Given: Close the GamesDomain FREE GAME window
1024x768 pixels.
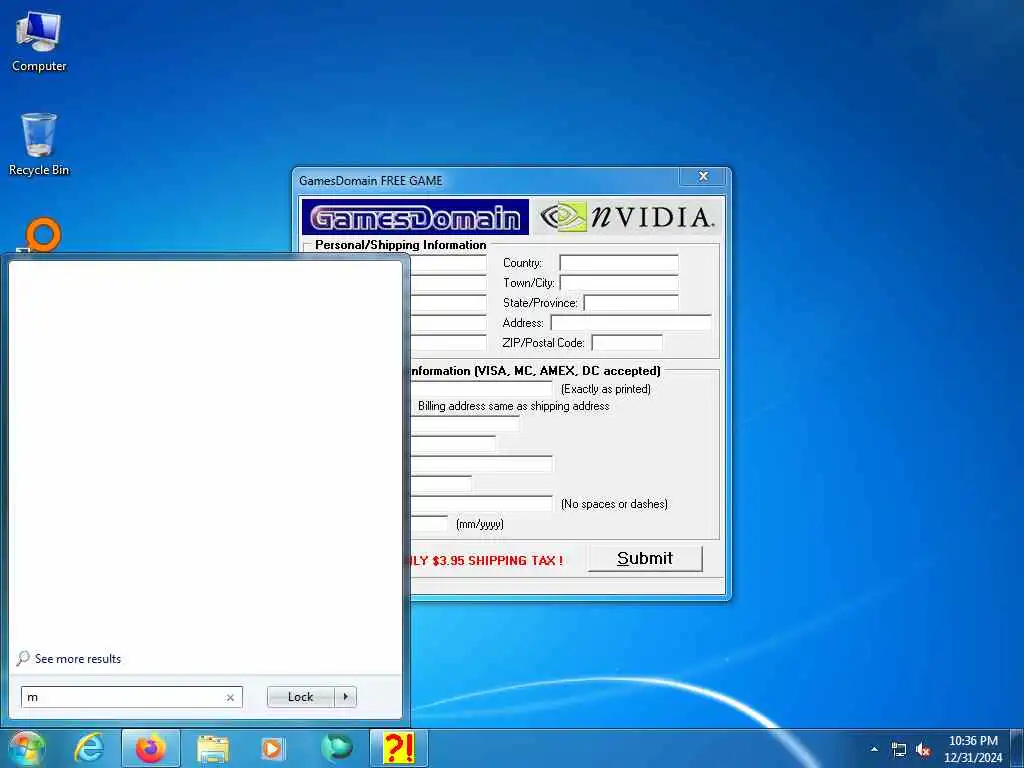Looking at the screenshot, I should [703, 176].
